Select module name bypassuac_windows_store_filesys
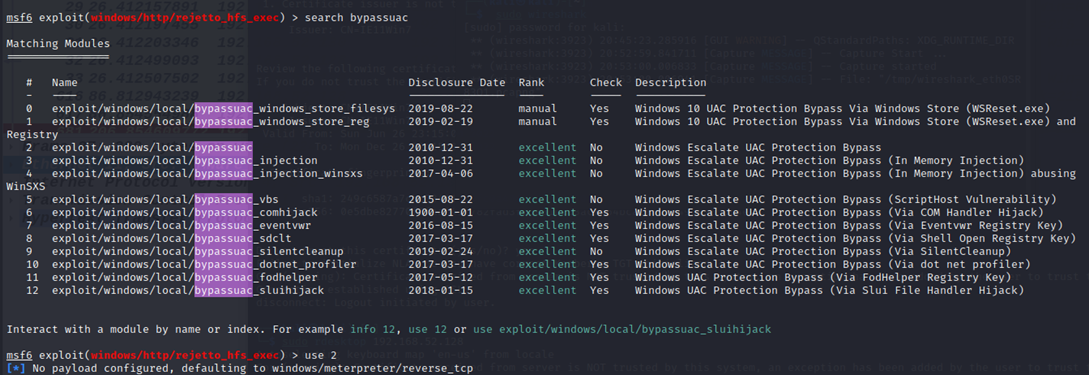Screen dimensions: 1089x375 coord(223,109)
